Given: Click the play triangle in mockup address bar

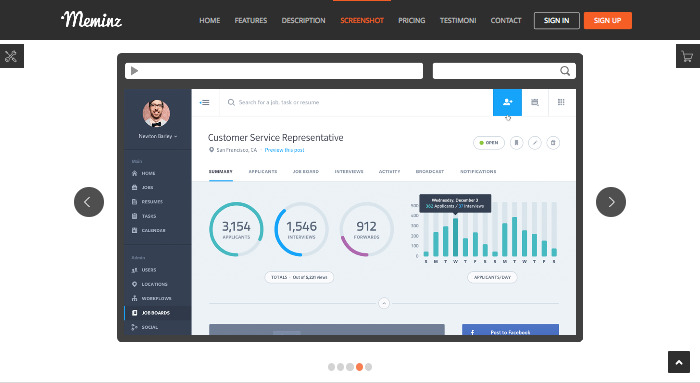Looking at the screenshot, I should 134,71.
